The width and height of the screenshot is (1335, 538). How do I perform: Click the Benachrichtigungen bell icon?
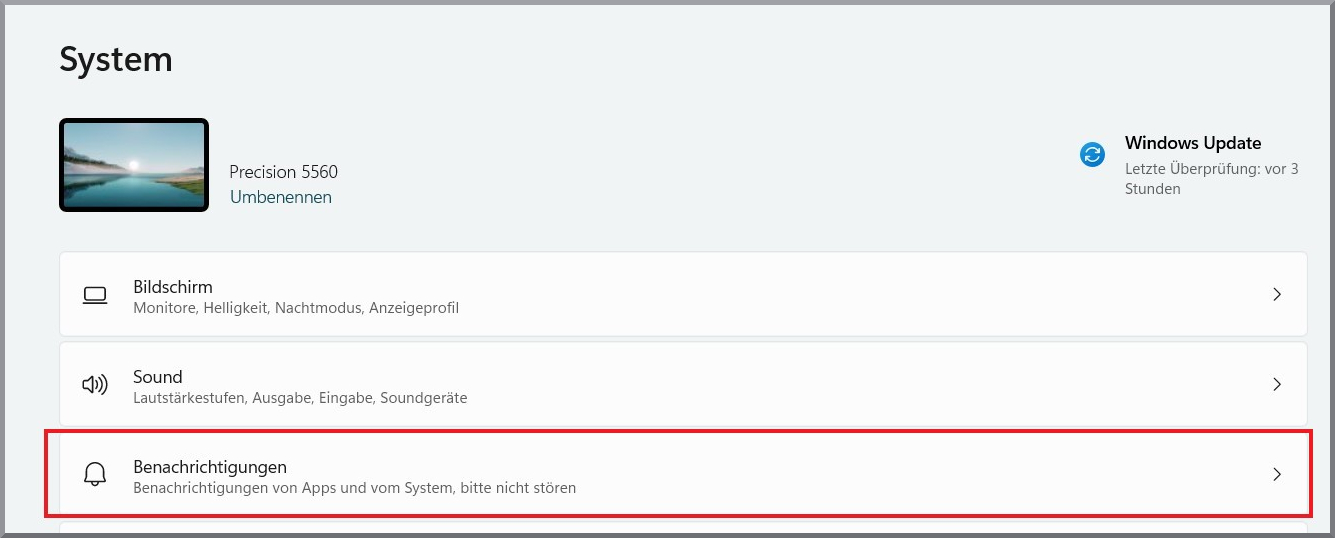(95, 475)
